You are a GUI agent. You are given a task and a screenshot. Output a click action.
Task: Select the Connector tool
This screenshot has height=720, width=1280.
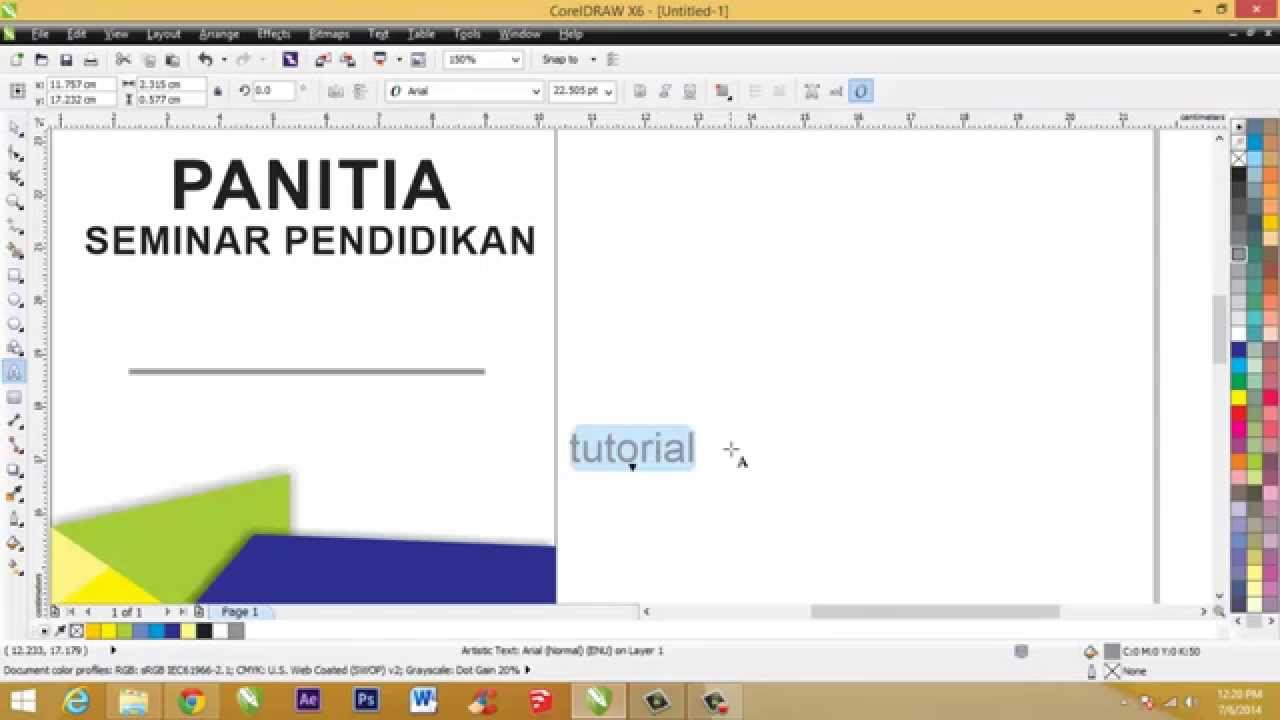15,445
